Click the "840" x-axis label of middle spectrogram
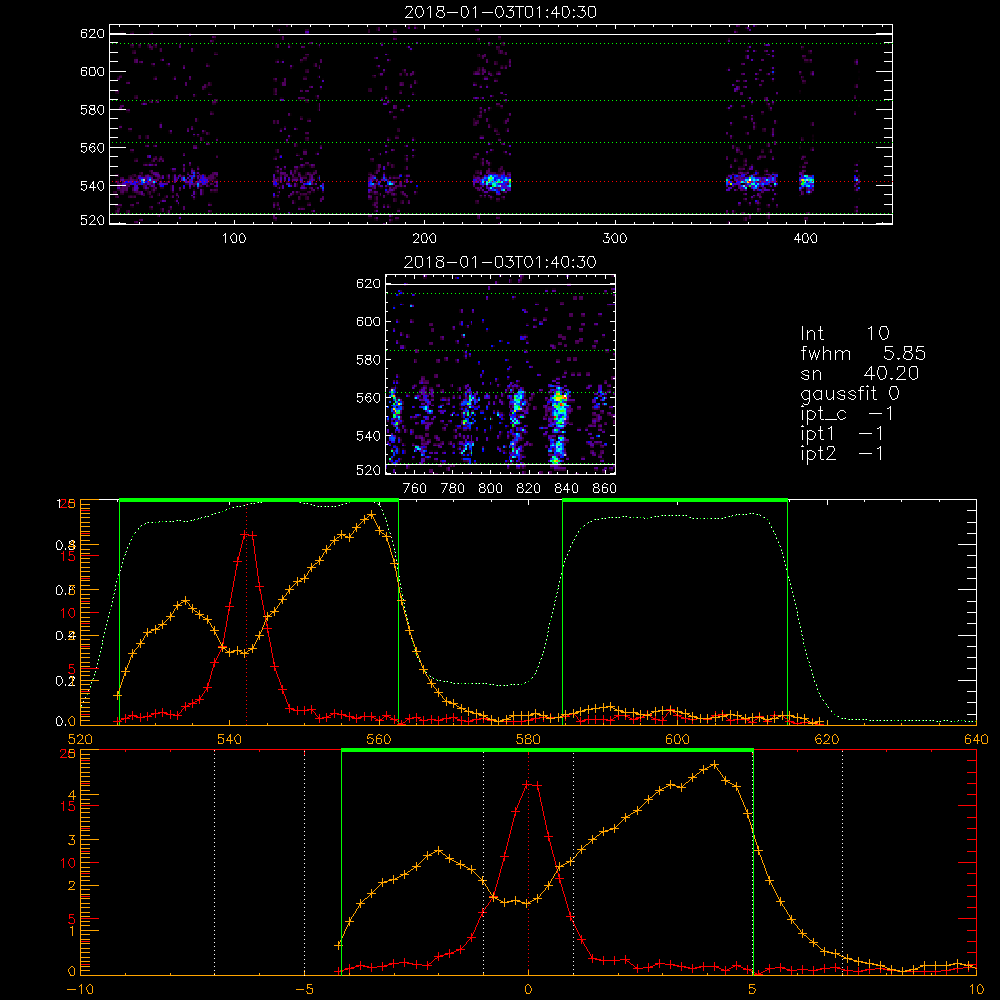 point(566,489)
